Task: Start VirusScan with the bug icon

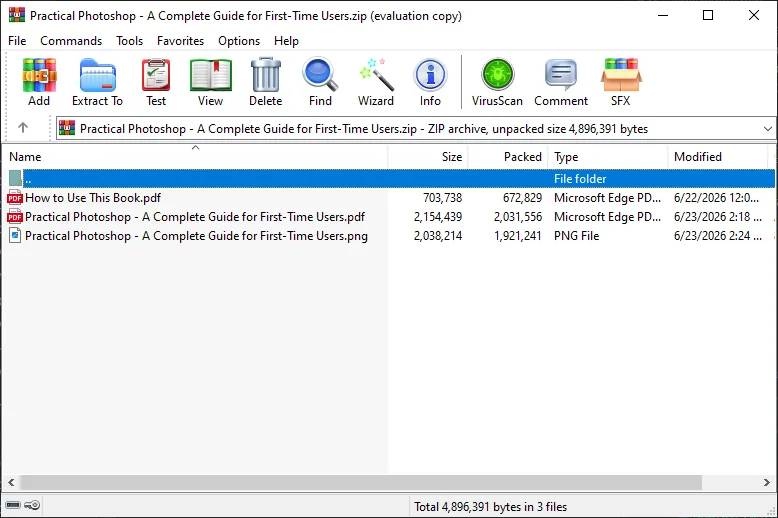Action: pos(497,75)
